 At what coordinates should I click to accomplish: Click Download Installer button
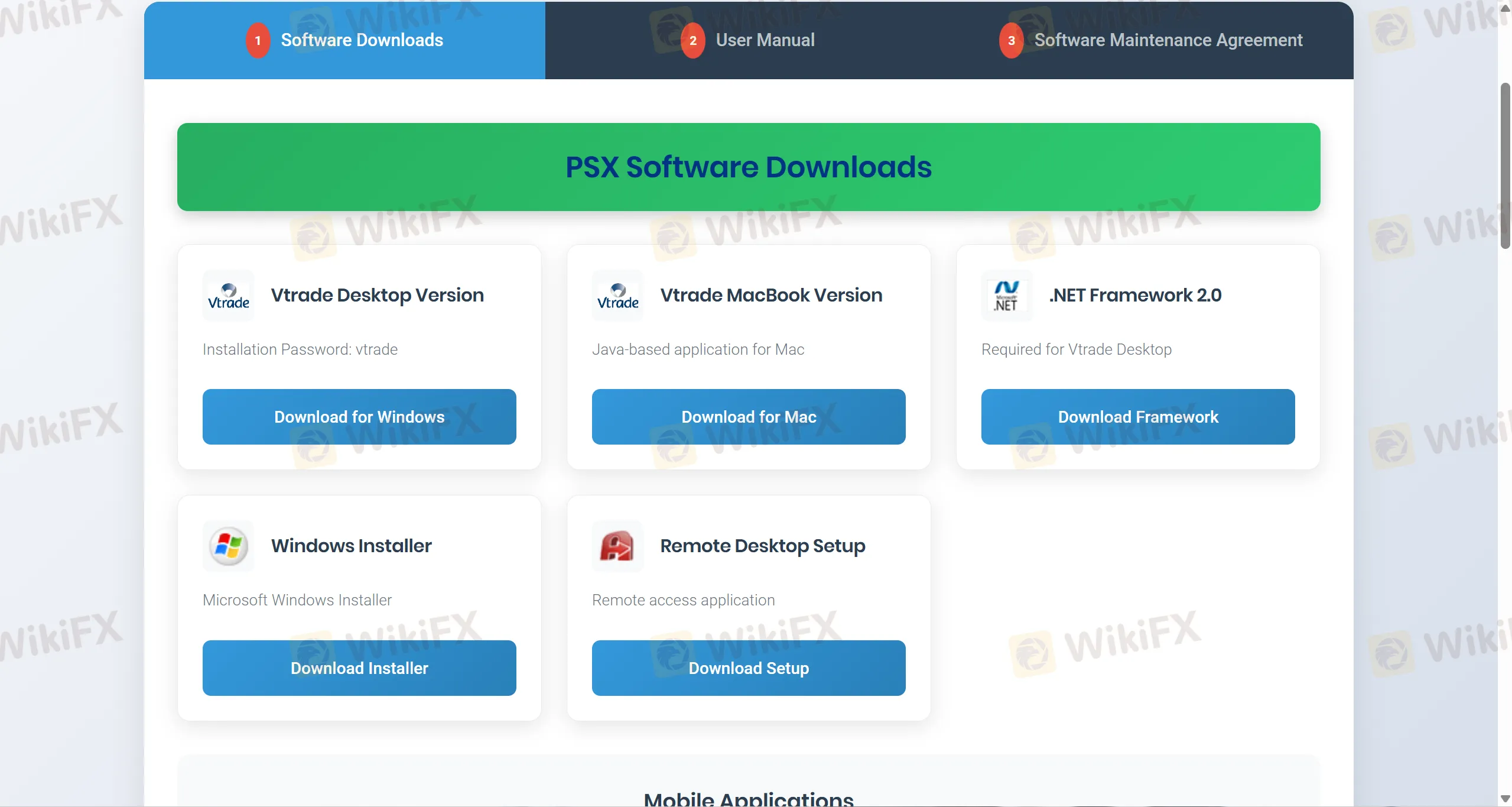[359, 667]
